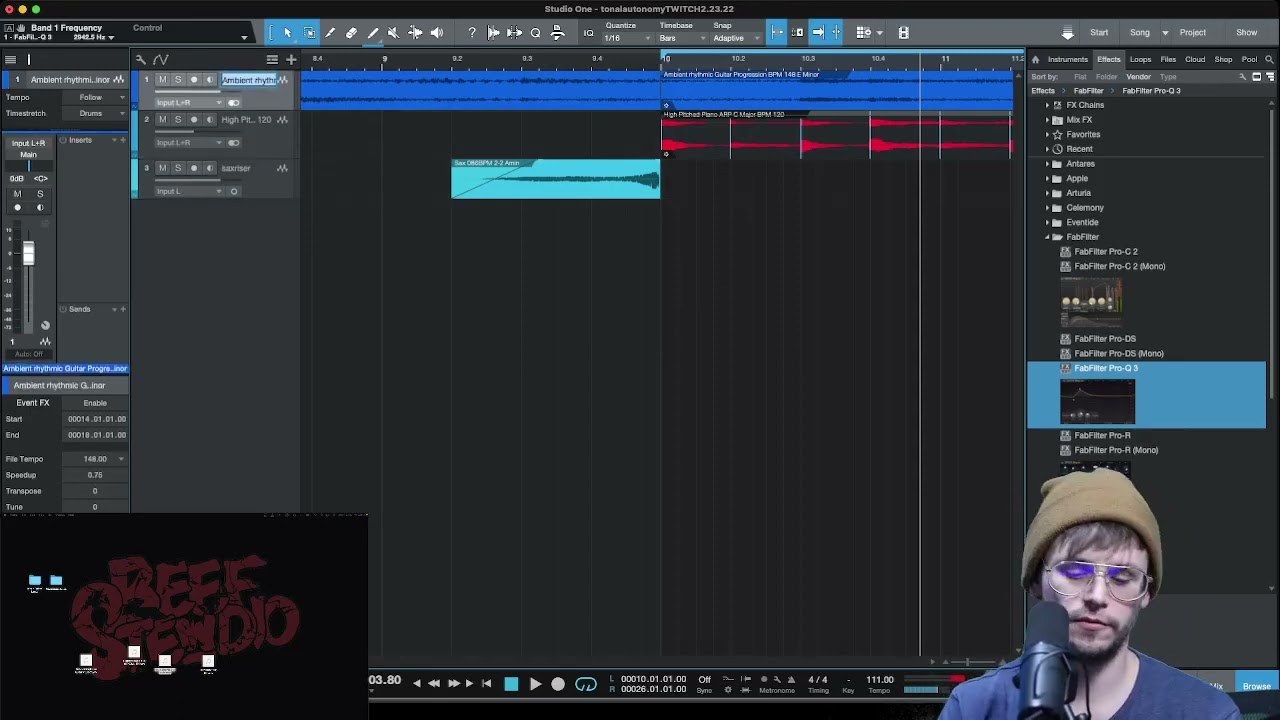Viewport: 1280px width, 720px height.
Task: Switch to the Instruments tab
Action: [1067, 60]
